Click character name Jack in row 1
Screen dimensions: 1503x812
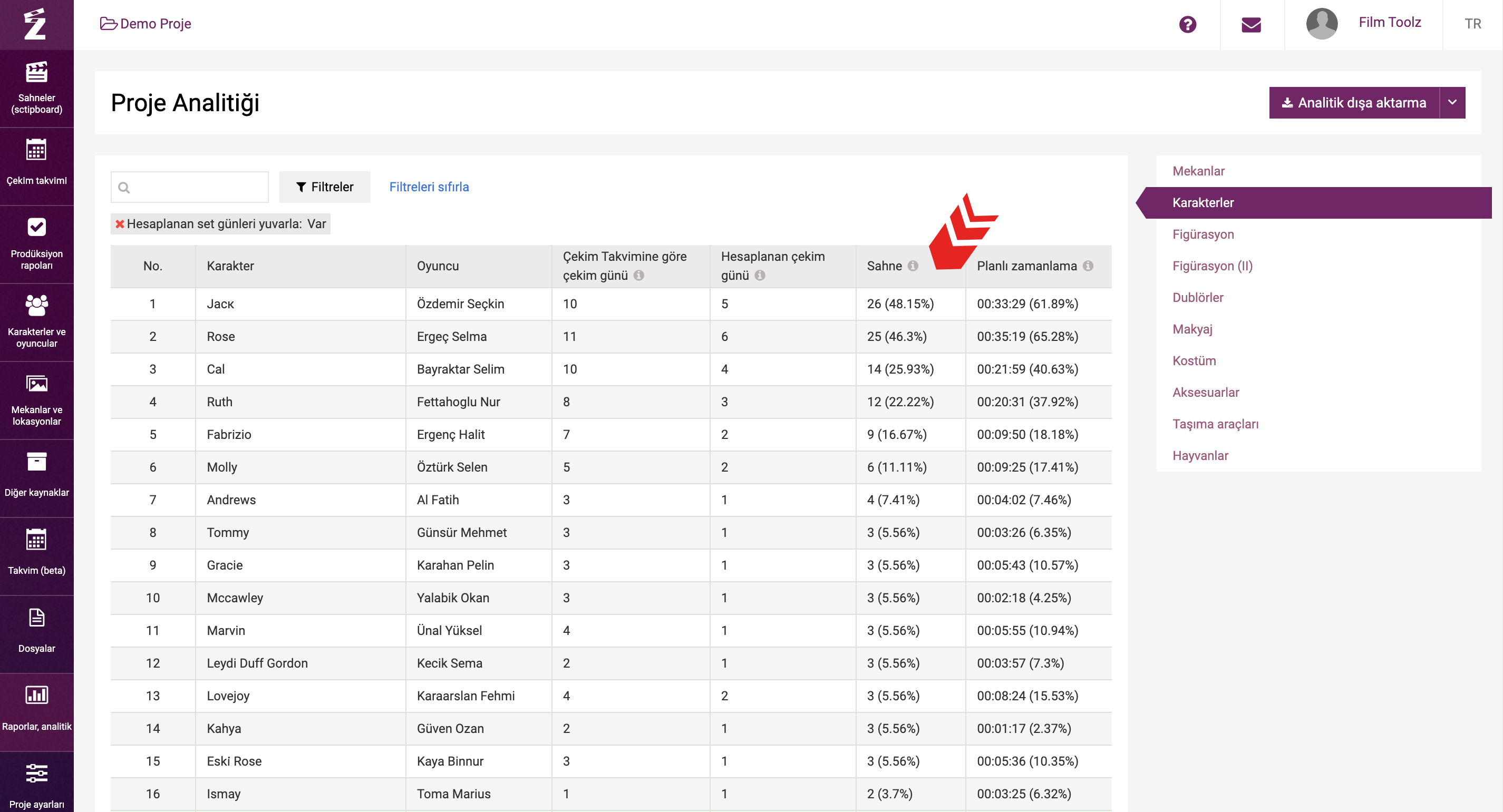pyautogui.click(x=220, y=304)
